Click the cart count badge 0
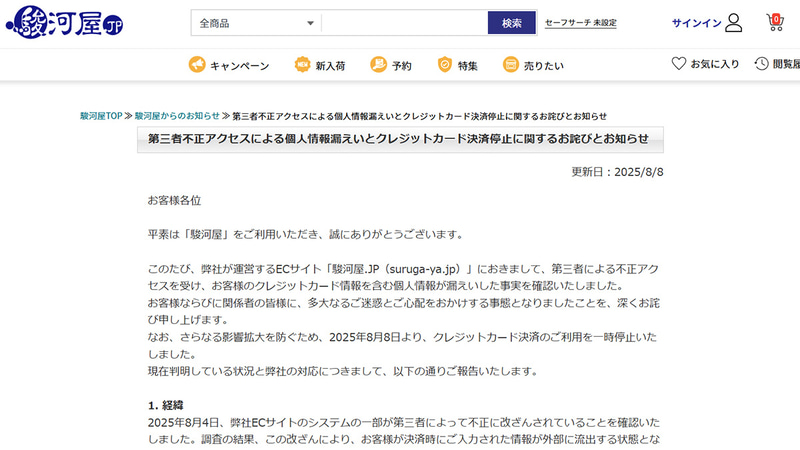This screenshot has width=800, height=450. coord(776,19)
